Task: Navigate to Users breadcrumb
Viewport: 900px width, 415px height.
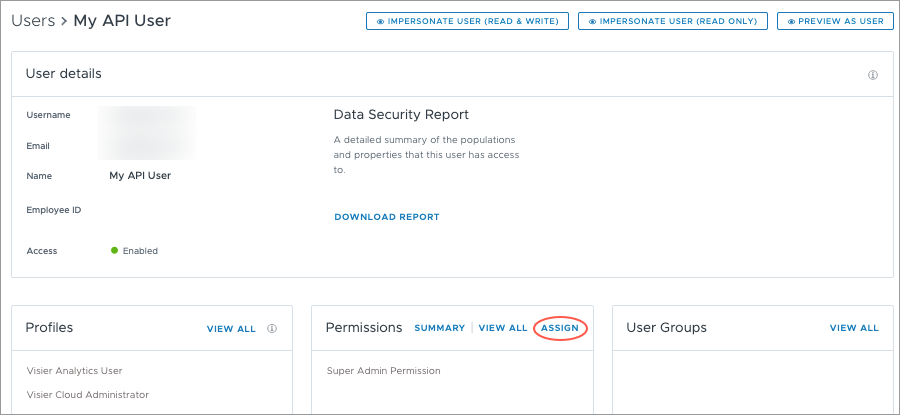Action: (x=33, y=21)
